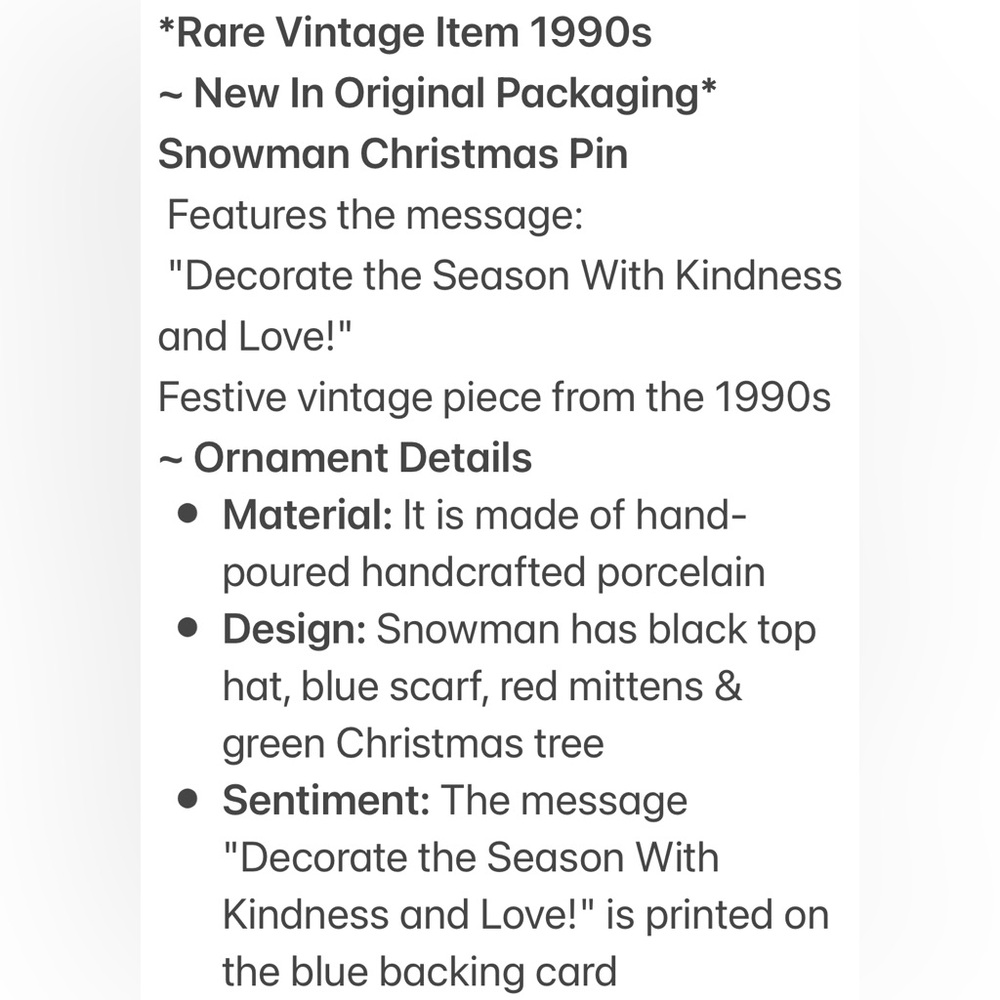This screenshot has width=1000, height=1000.
Task: Click the 'Snowman Christmas Pin' title
Action: 393,154
